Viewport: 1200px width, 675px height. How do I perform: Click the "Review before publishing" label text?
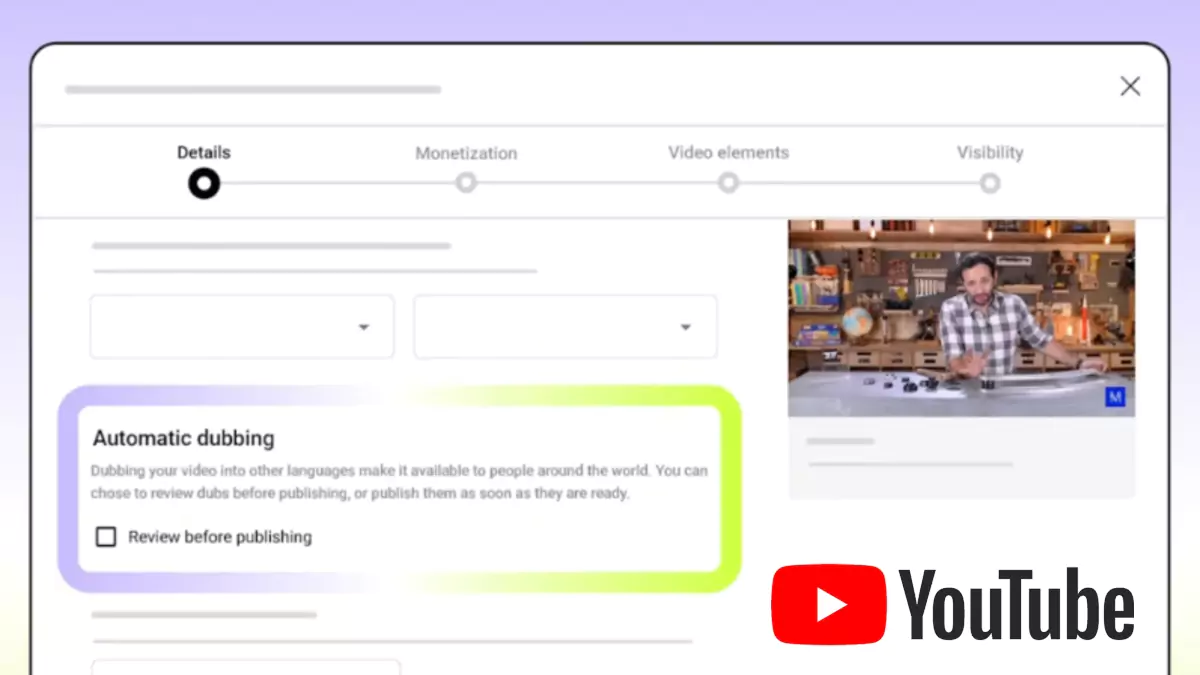tap(220, 537)
